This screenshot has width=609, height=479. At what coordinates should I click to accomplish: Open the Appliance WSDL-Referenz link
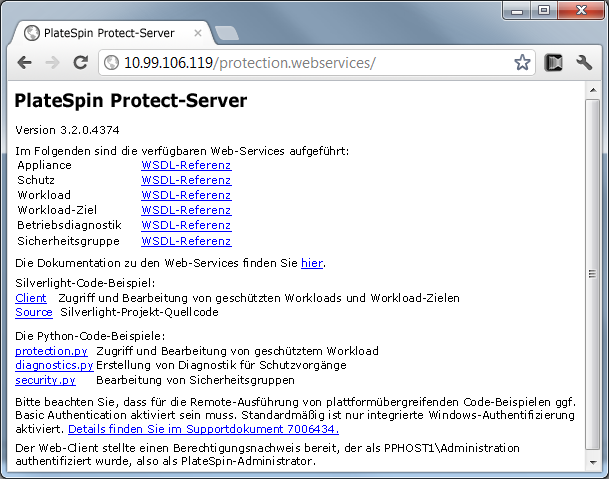pos(186,165)
